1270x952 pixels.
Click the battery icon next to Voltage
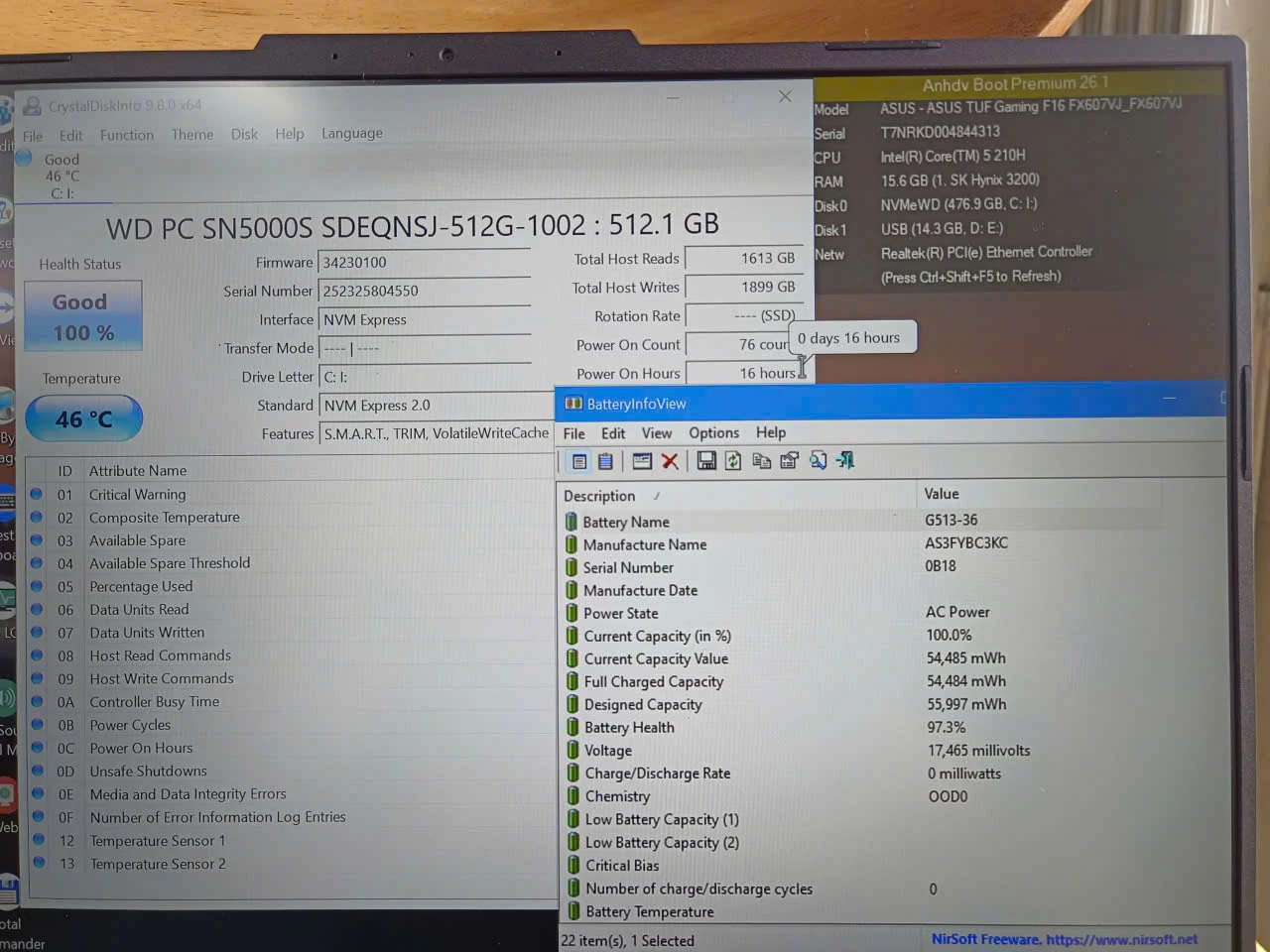tap(572, 750)
